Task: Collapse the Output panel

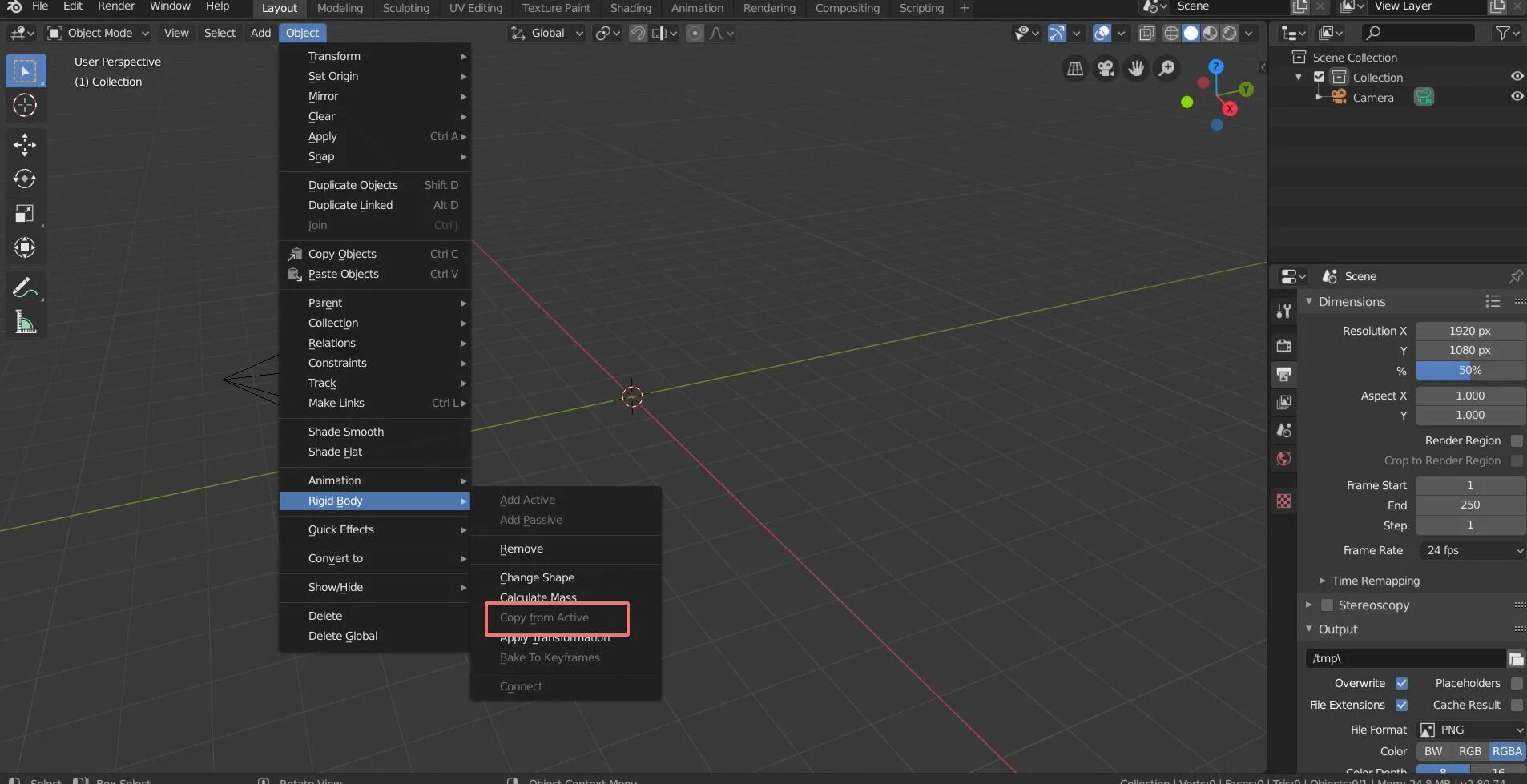Action: click(1309, 629)
